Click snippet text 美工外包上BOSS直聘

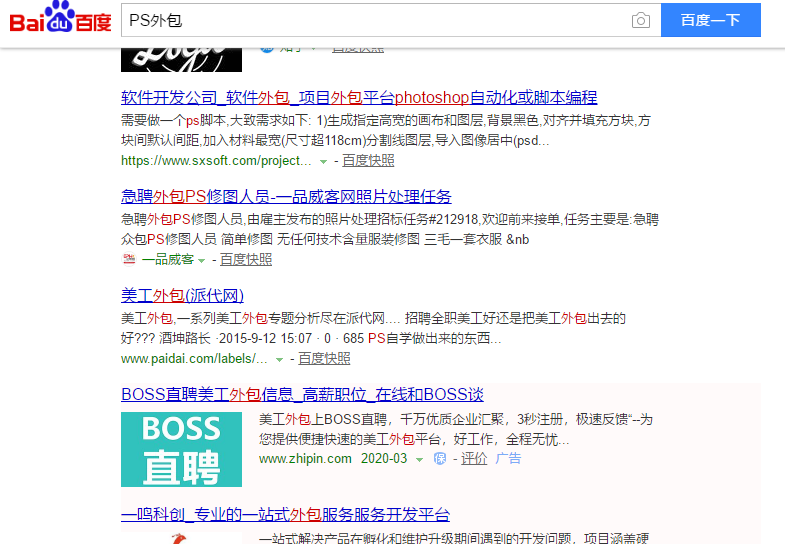point(323,419)
